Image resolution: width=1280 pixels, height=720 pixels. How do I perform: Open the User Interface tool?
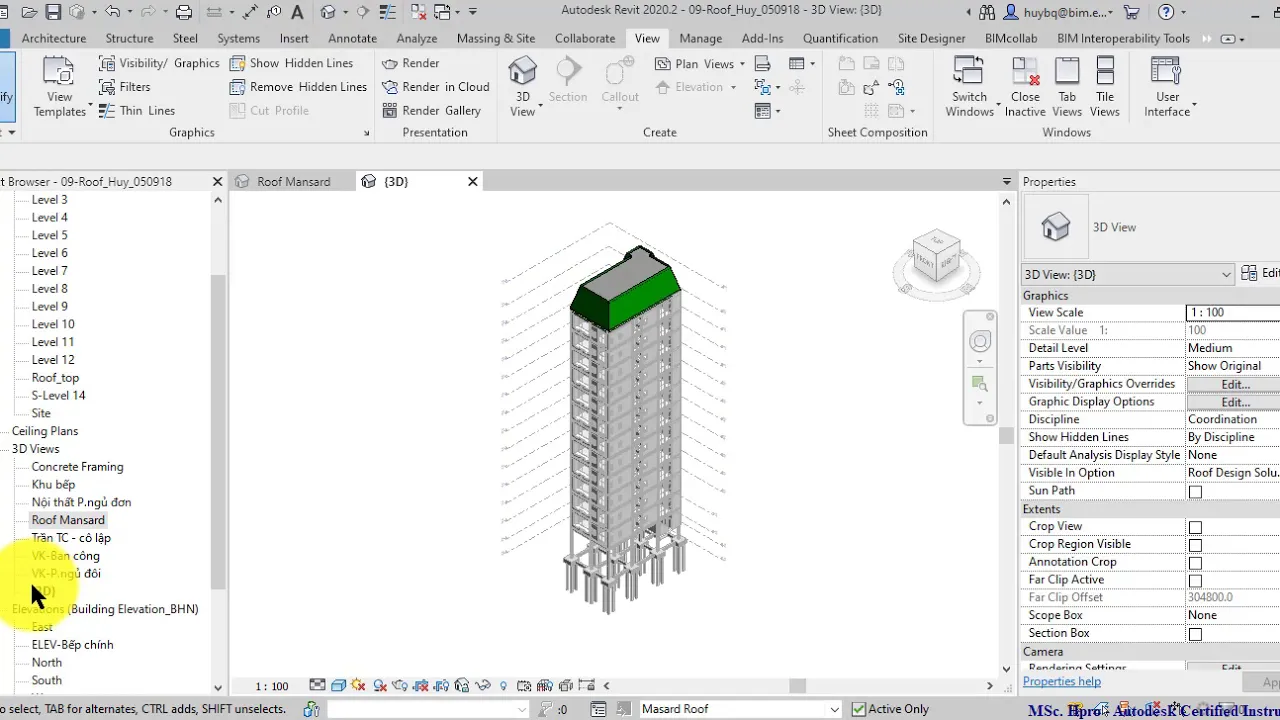[x=1167, y=86]
